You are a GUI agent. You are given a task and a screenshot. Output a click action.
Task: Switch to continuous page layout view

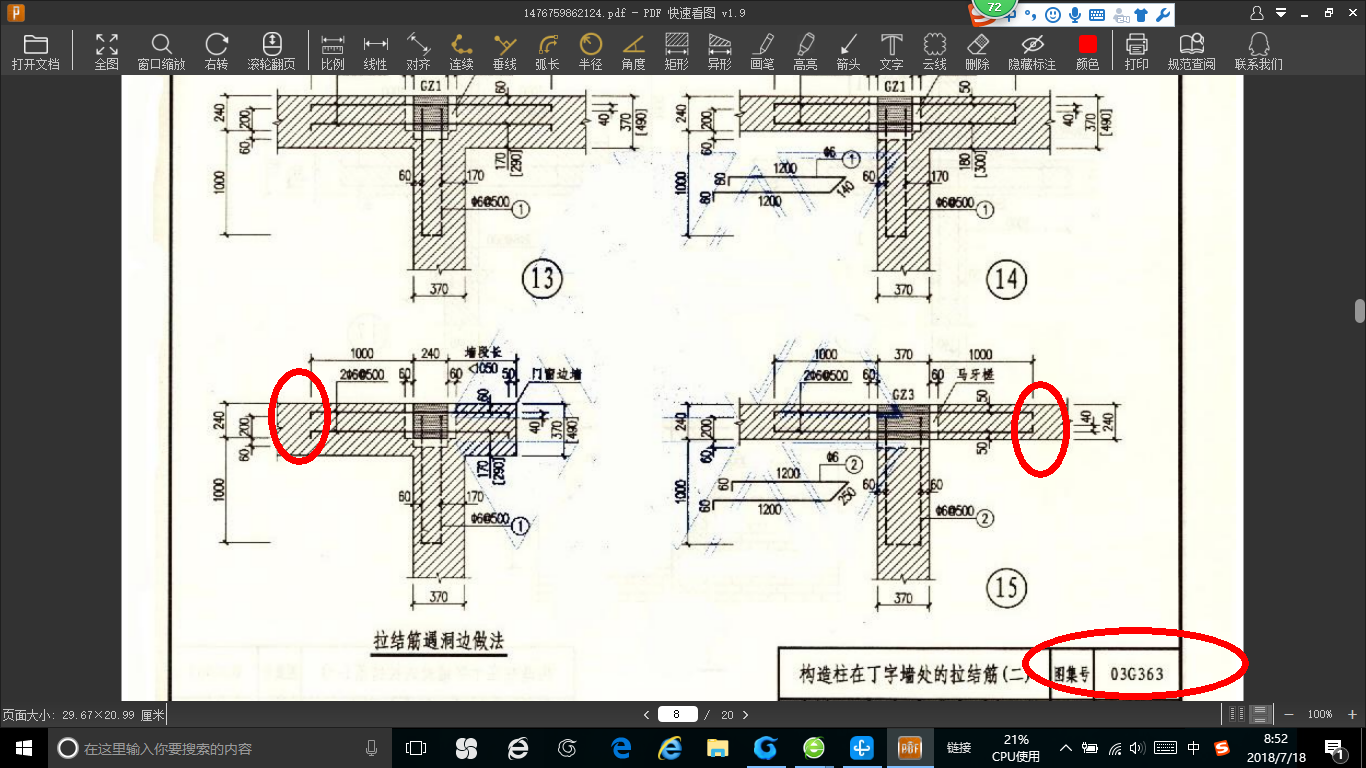coord(1260,714)
